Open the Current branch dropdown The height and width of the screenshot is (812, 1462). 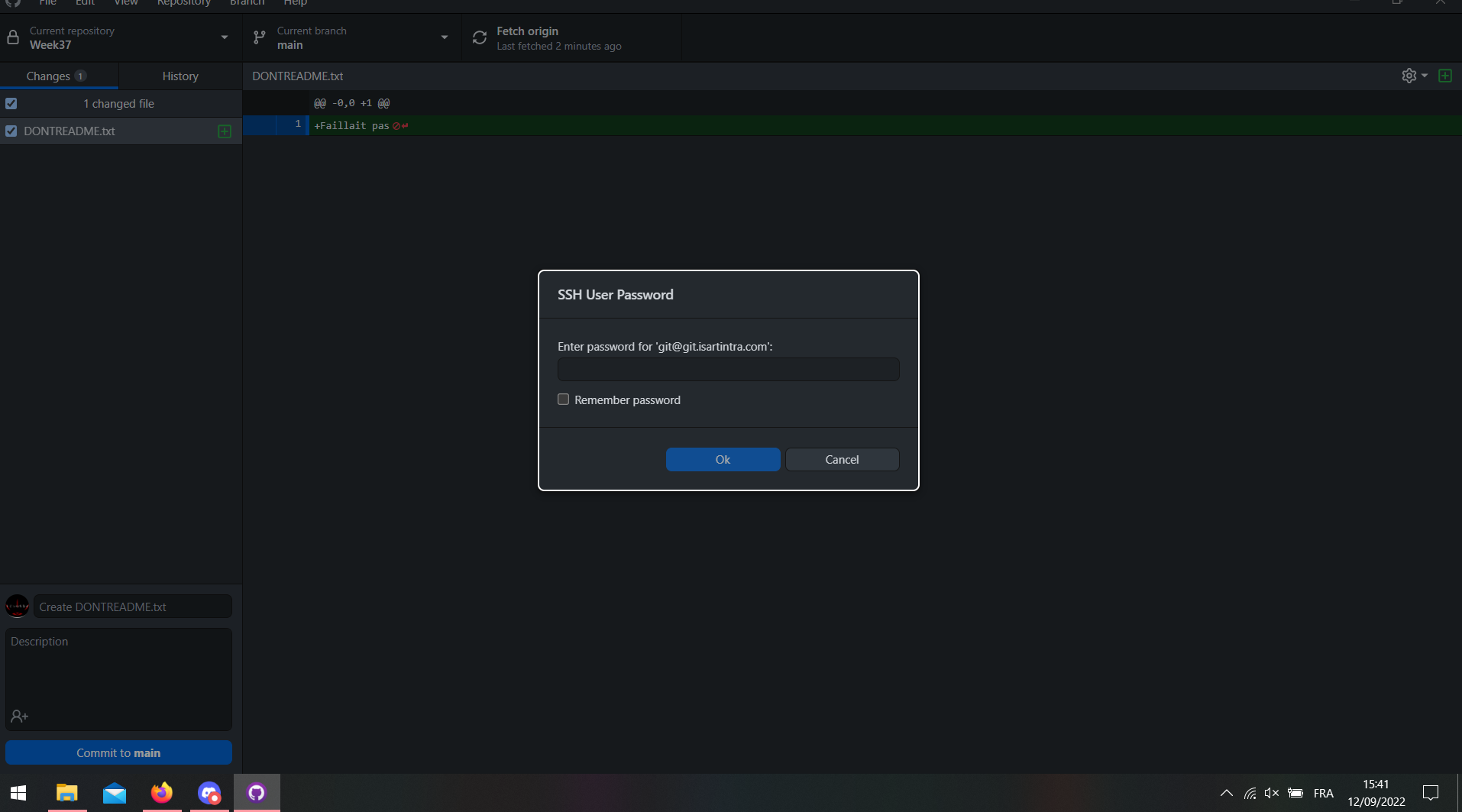pyautogui.click(x=444, y=37)
